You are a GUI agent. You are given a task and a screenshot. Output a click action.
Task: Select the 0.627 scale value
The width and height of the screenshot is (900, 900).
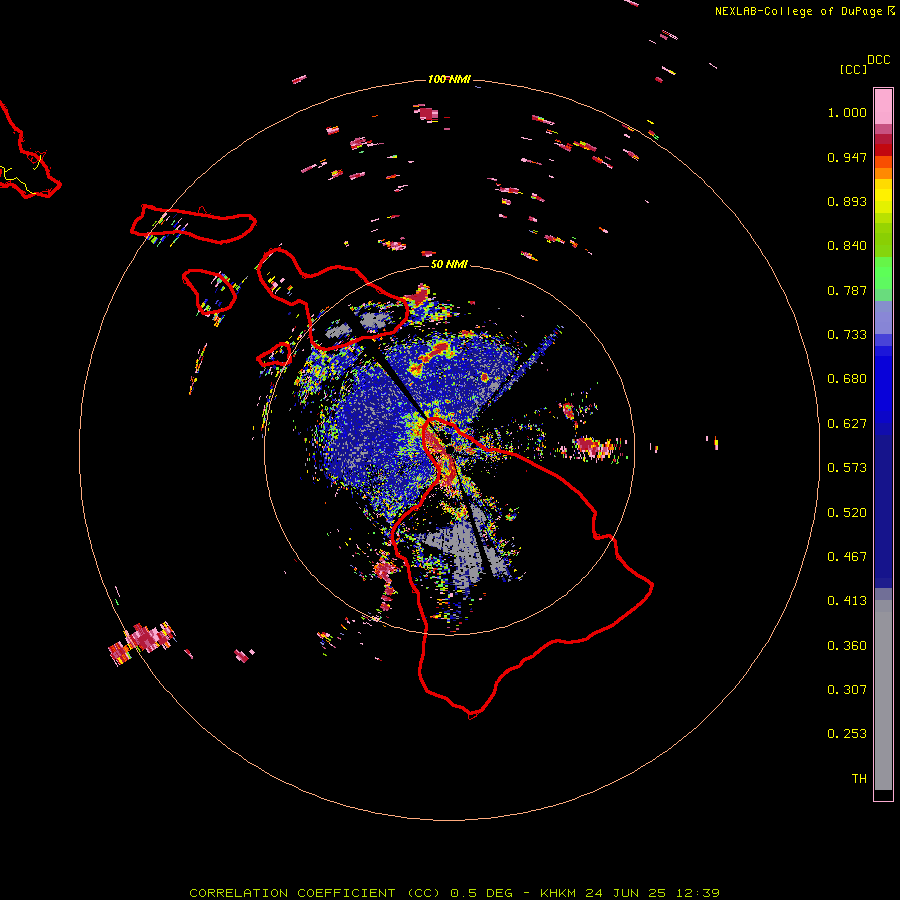pos(847,424)
